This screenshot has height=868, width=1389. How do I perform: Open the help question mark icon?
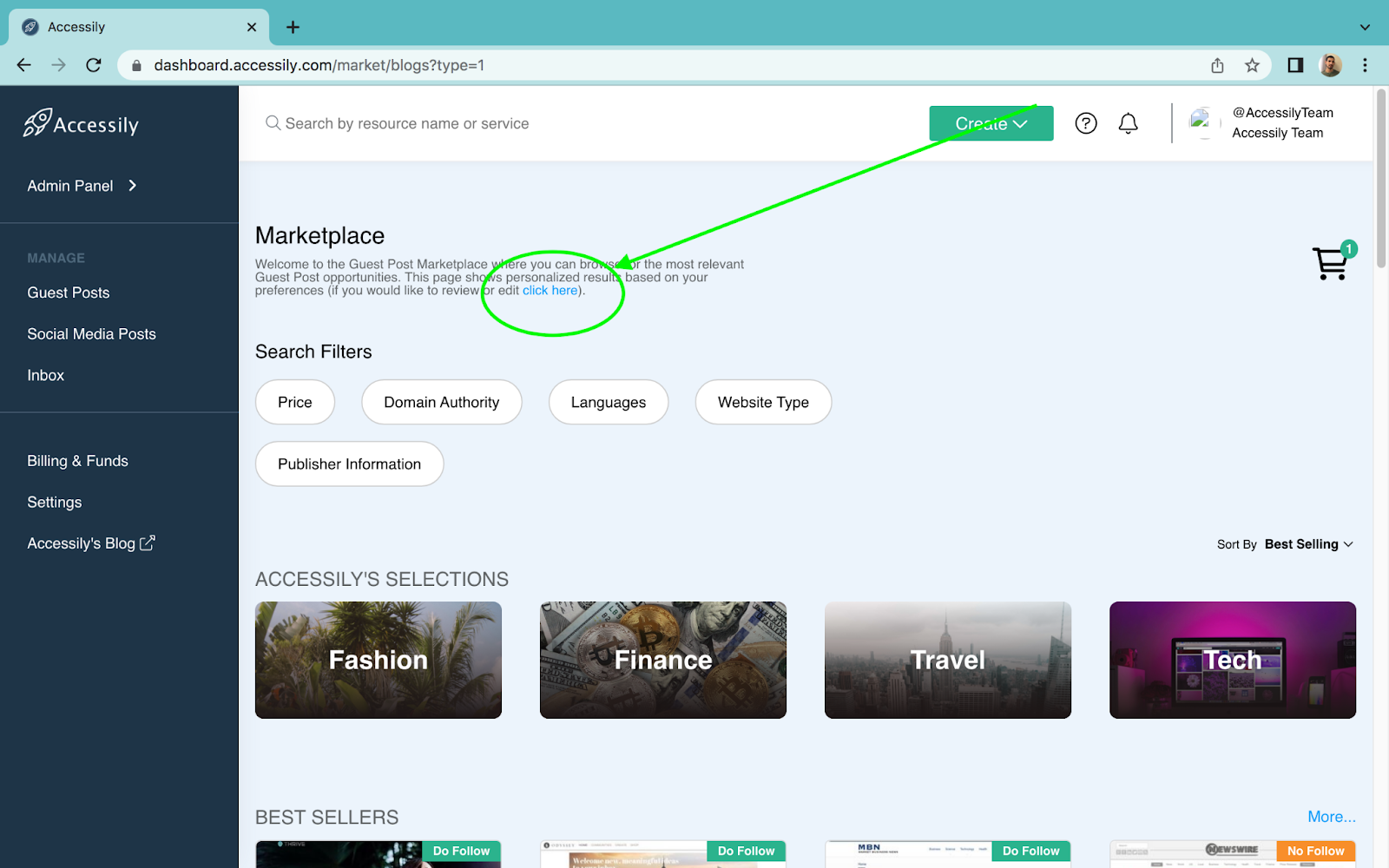(1086, 123)
